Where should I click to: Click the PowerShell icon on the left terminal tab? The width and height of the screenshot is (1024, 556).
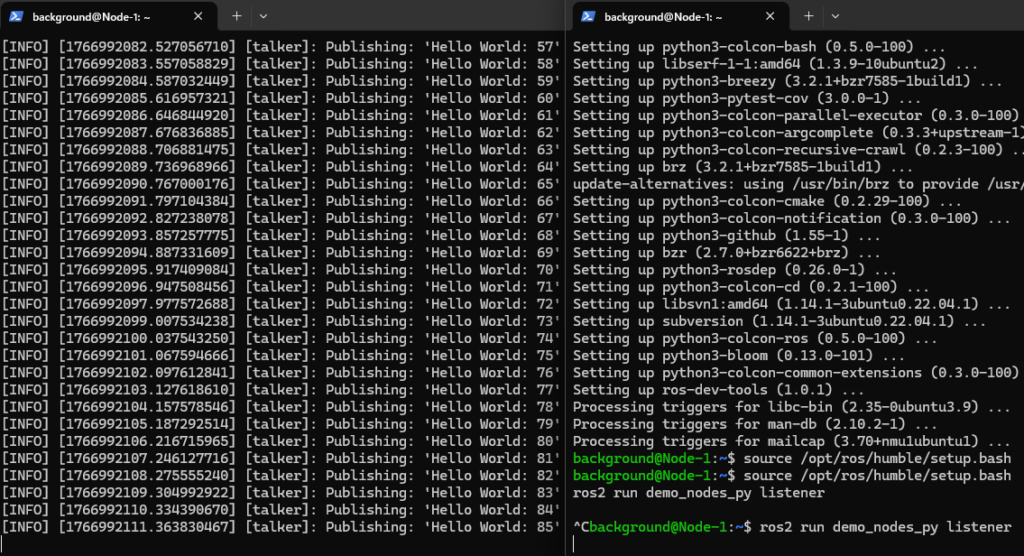[16, 17]
